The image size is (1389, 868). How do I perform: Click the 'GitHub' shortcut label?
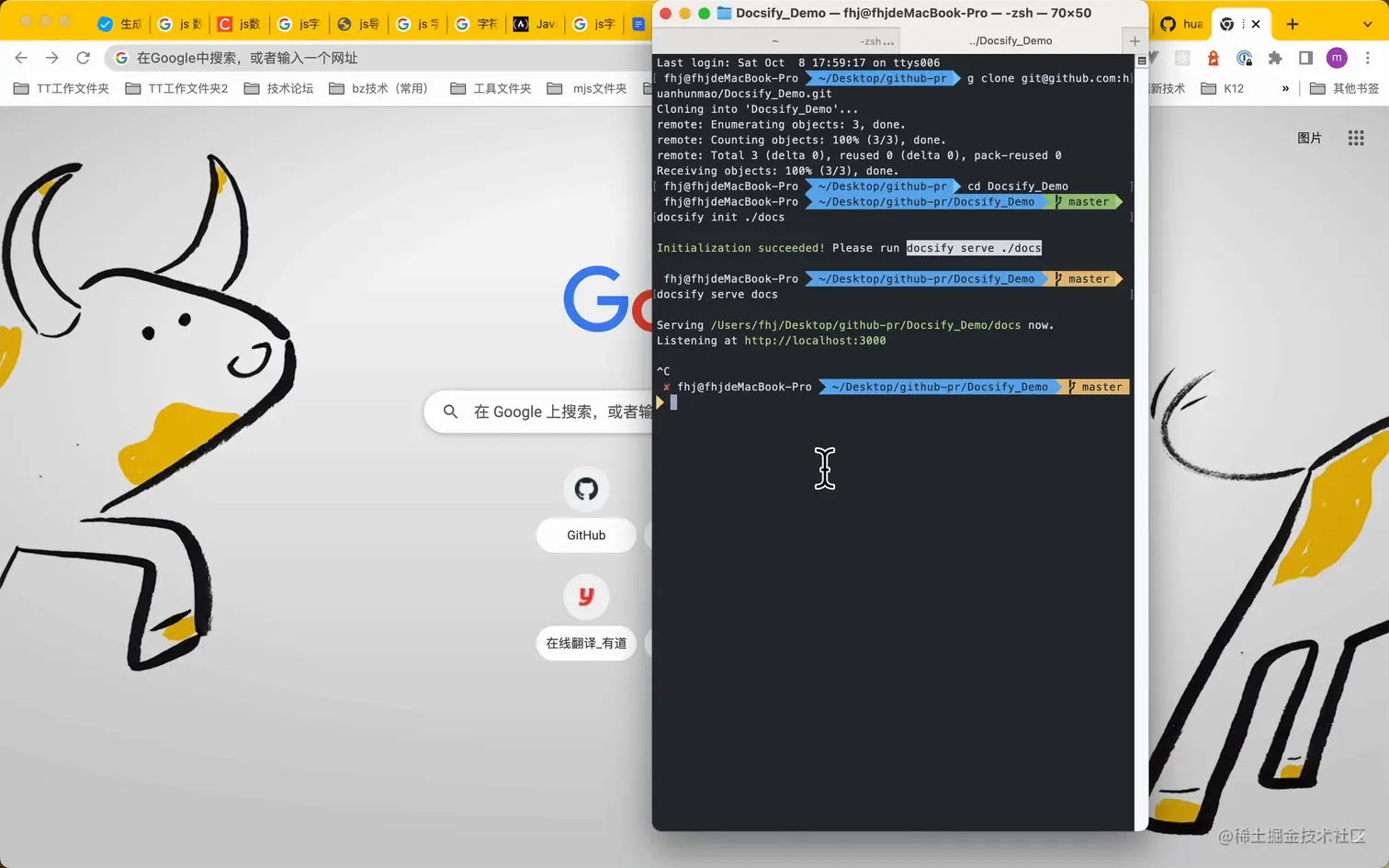586,535
